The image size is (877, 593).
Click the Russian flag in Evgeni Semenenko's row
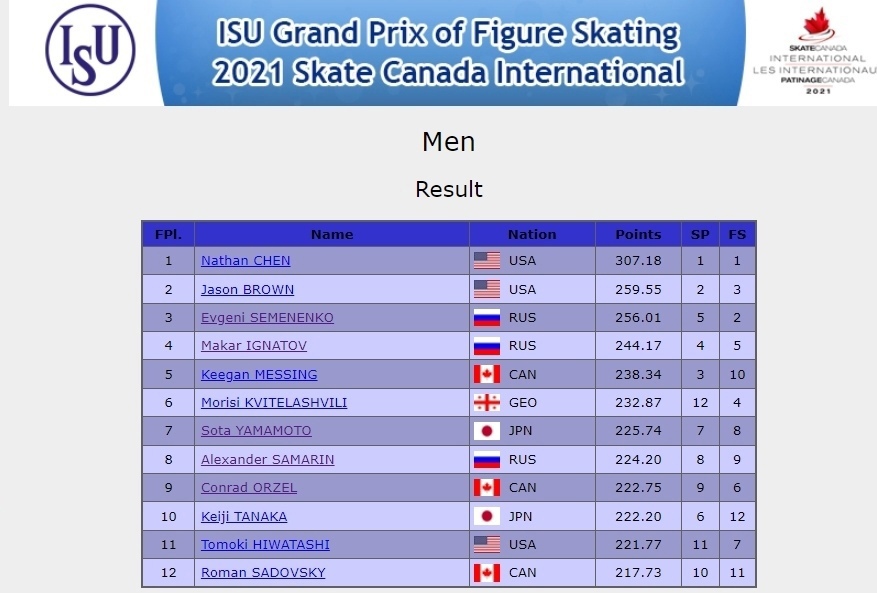click(x=487, y=318)
